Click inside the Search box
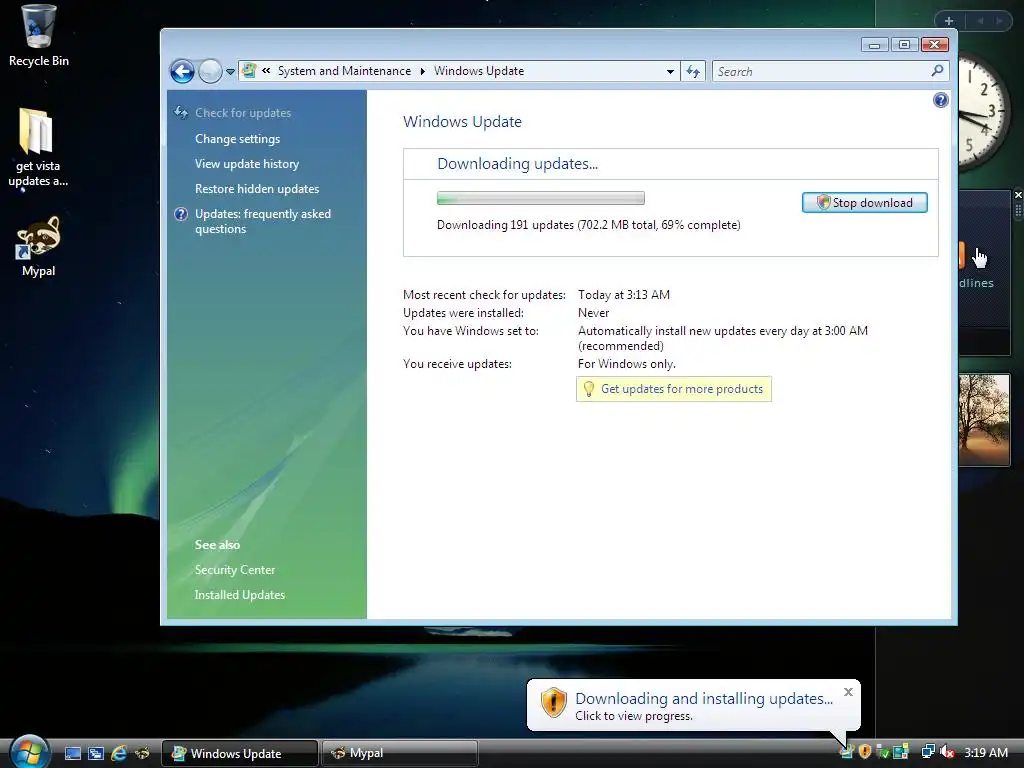The width and height of the screenshot is (1024, 768). 820,71
